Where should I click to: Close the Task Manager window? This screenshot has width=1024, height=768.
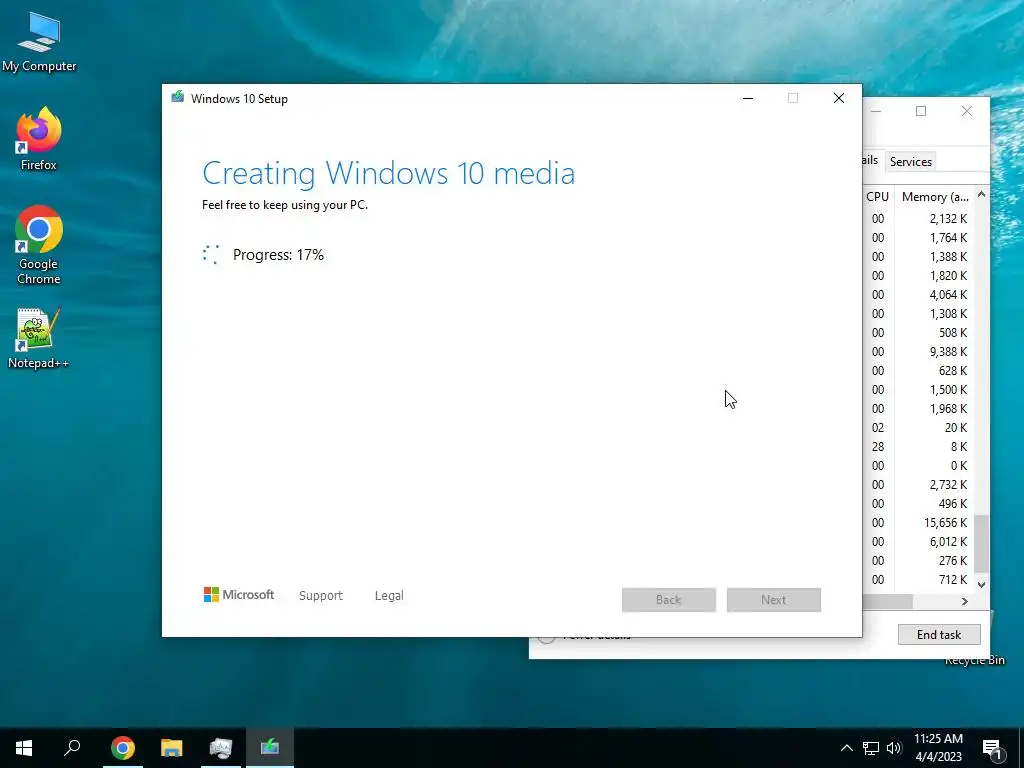coord(967,111)
